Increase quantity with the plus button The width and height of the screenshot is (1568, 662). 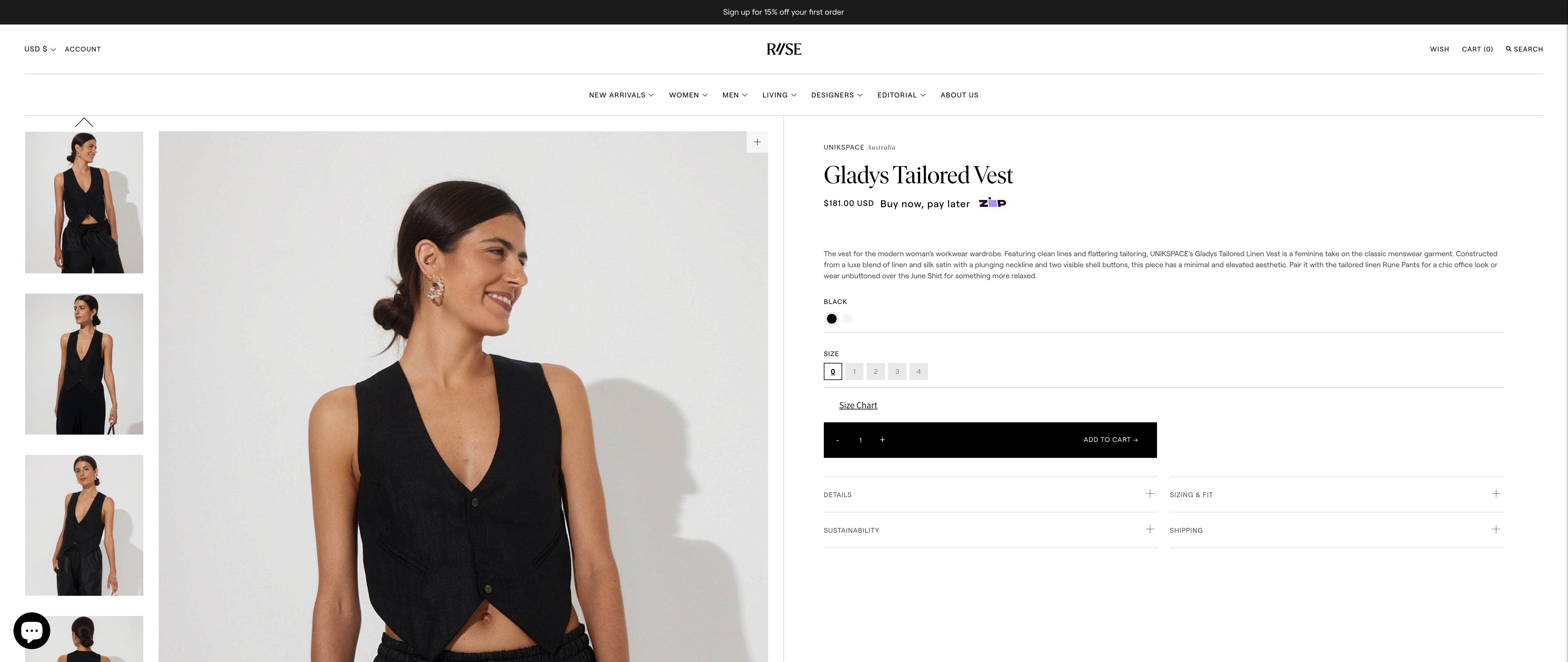882,440
